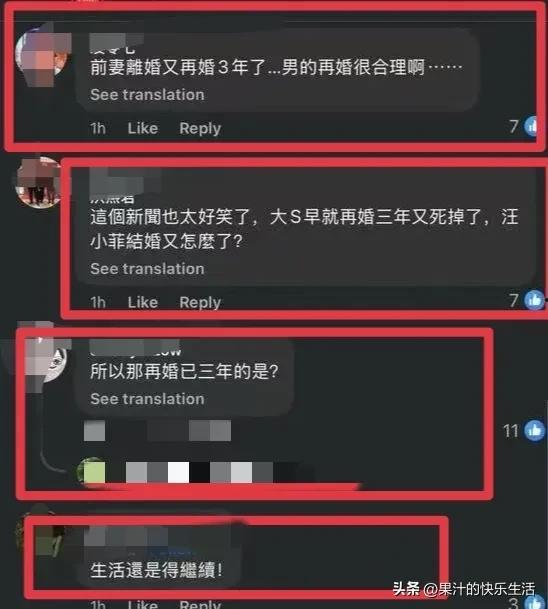Open avatar of third commenter
Screen dimensions: 548x609
[x=47, y=359]
